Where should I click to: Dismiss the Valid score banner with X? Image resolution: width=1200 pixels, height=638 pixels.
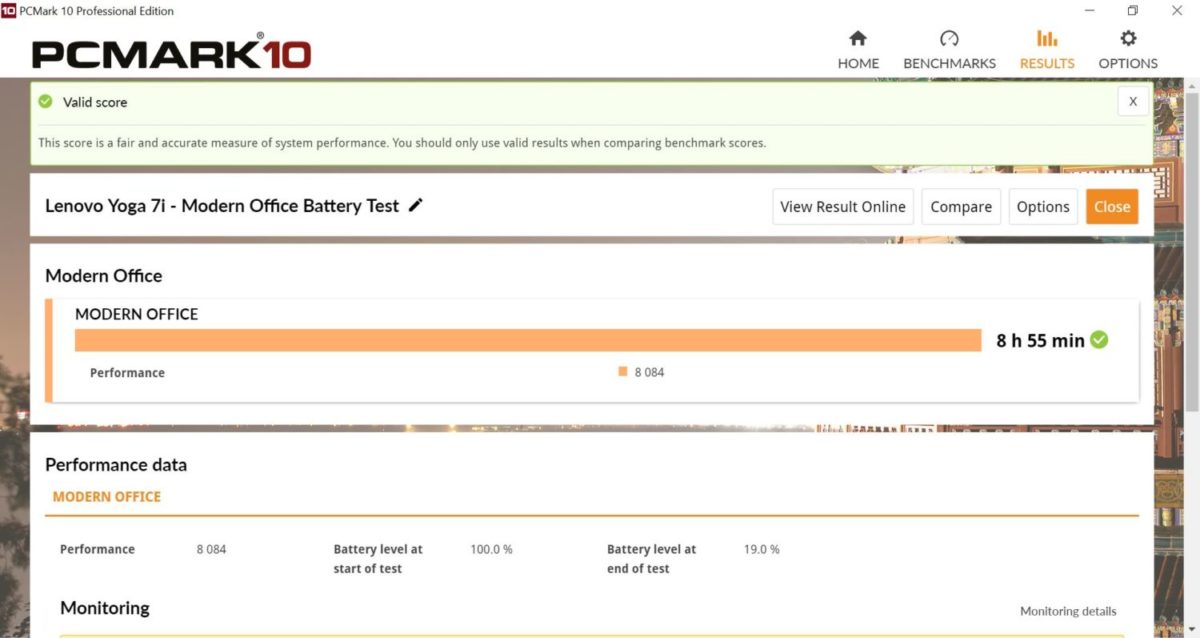click(1133, 101)
